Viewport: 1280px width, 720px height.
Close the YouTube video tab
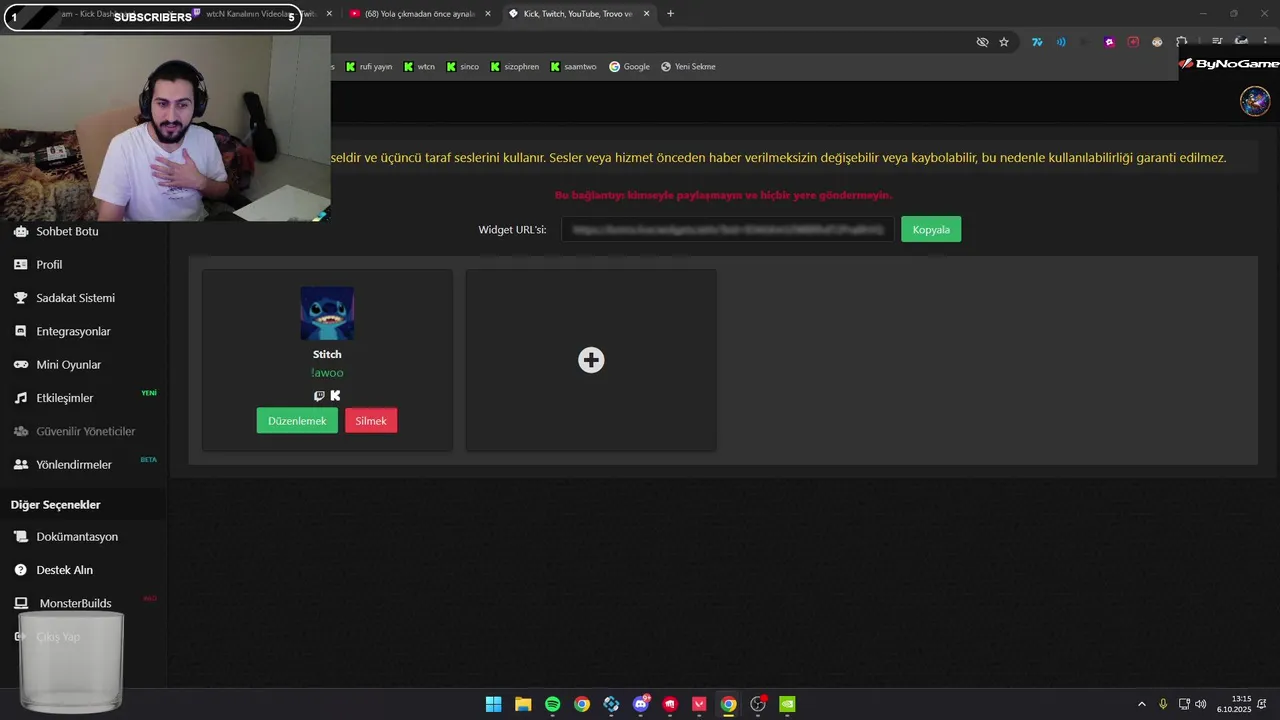(x=488, y=14)
